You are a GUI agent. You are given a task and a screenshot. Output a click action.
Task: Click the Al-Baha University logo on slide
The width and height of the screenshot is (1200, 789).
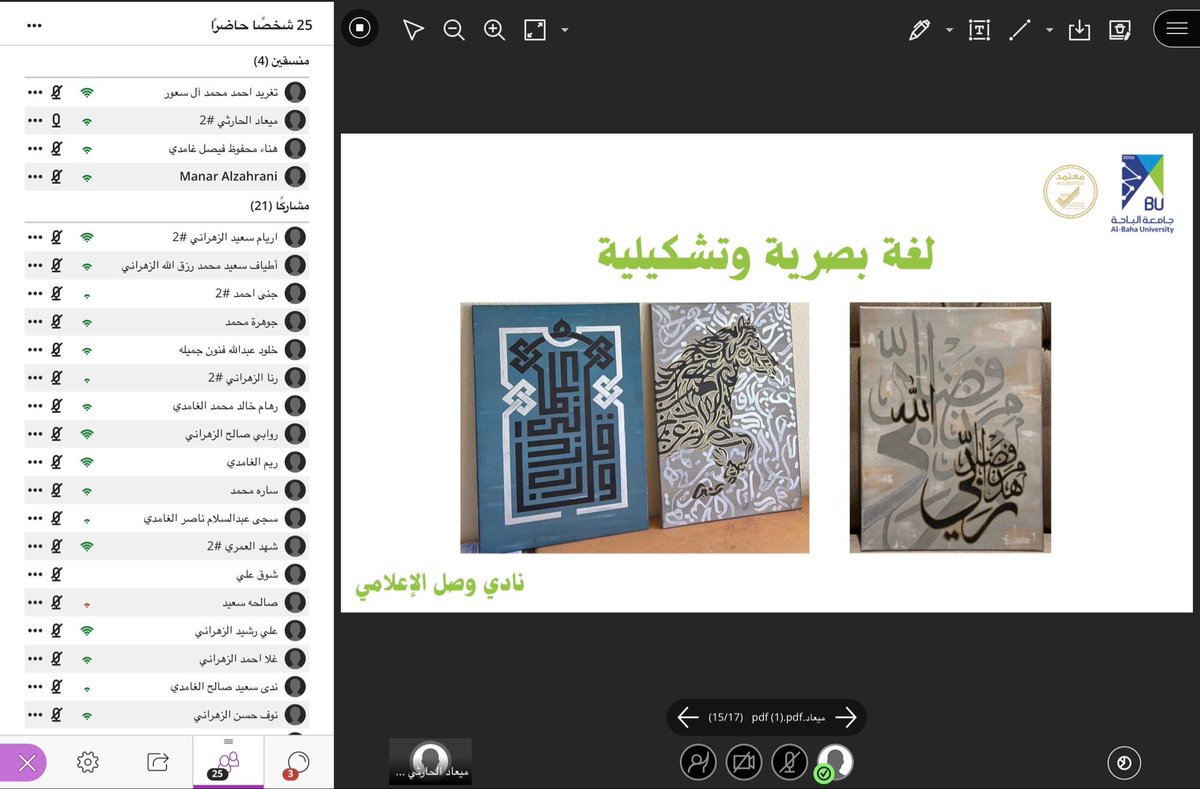tap(1142, 194)
